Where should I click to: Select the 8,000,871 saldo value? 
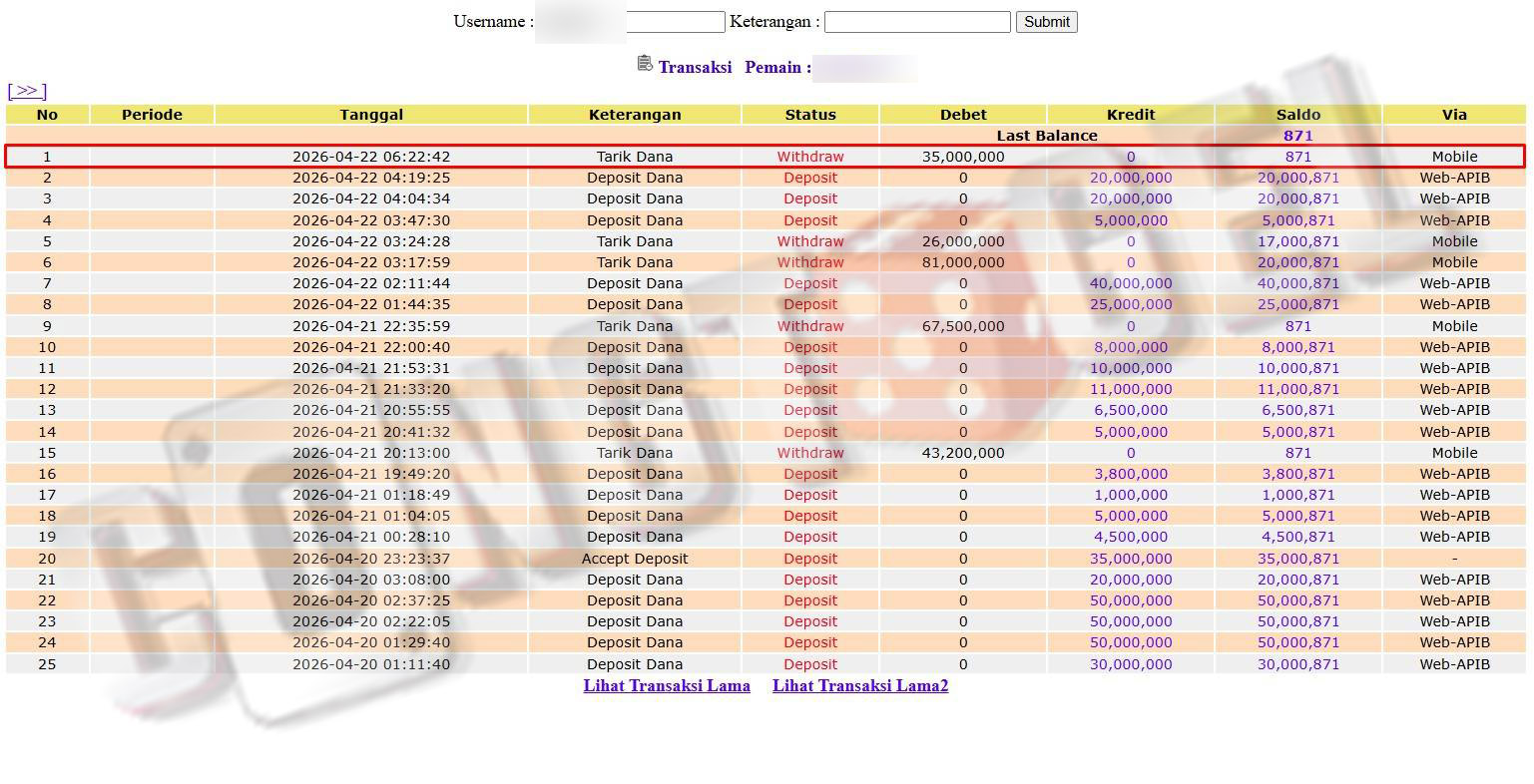click(1298, 347)
